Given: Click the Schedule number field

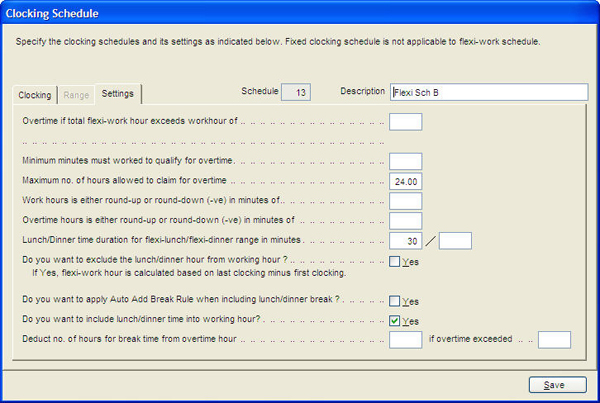Looking at the screenshot, I should coord(296,92).
